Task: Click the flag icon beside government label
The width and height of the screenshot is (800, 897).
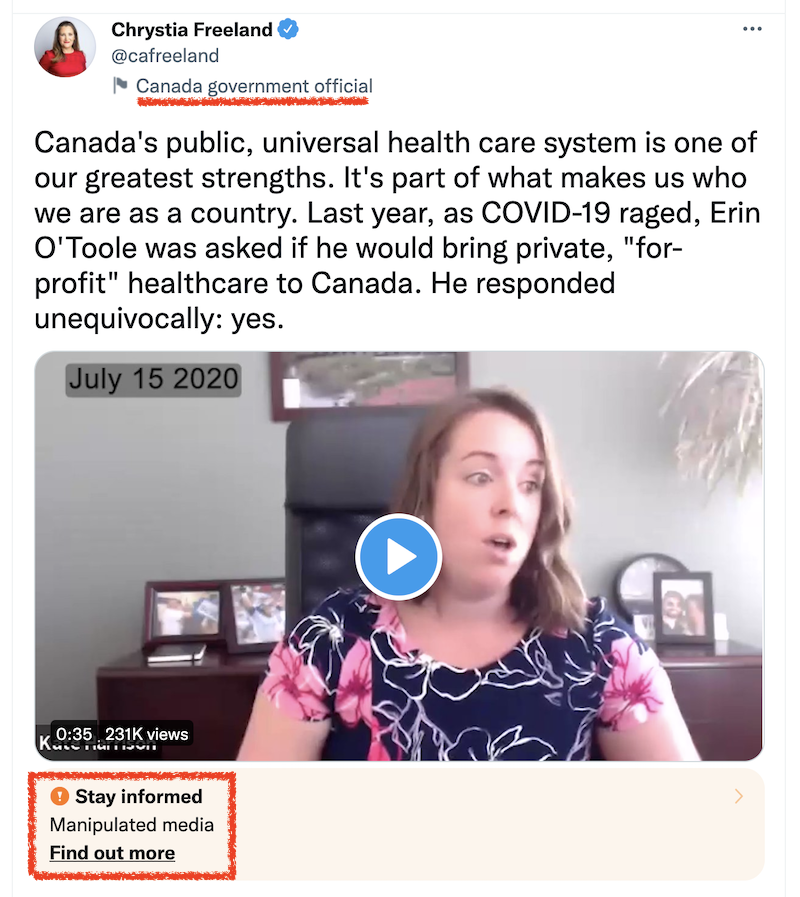Action: coord(120,86)
